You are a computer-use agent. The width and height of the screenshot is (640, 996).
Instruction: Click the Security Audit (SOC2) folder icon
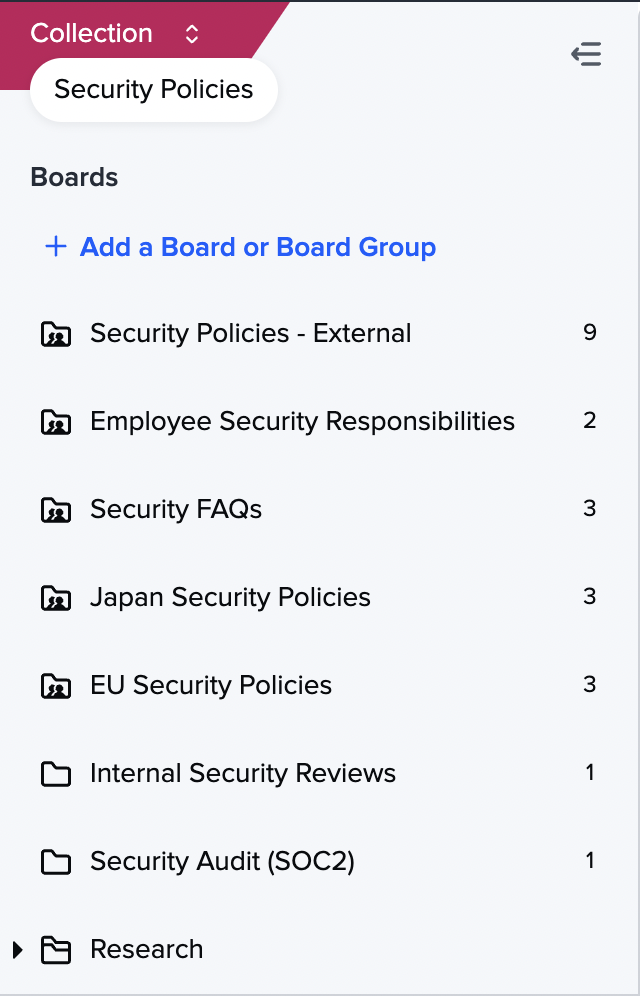coord(56,862)
